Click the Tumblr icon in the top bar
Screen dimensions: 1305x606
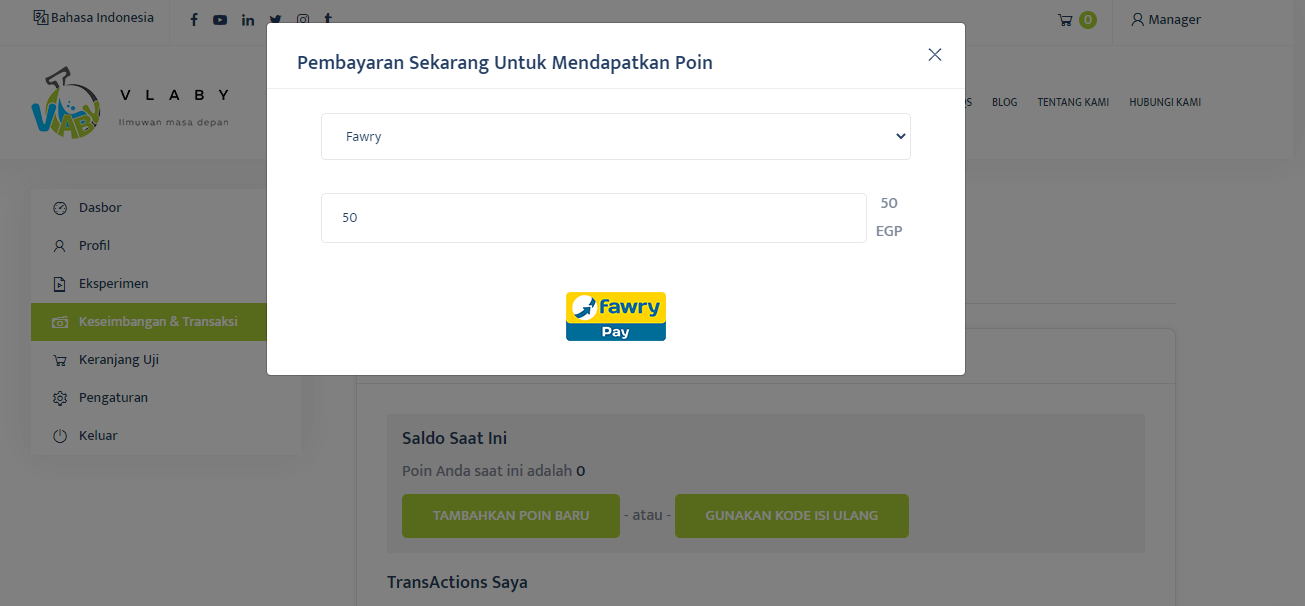(327, 19)
